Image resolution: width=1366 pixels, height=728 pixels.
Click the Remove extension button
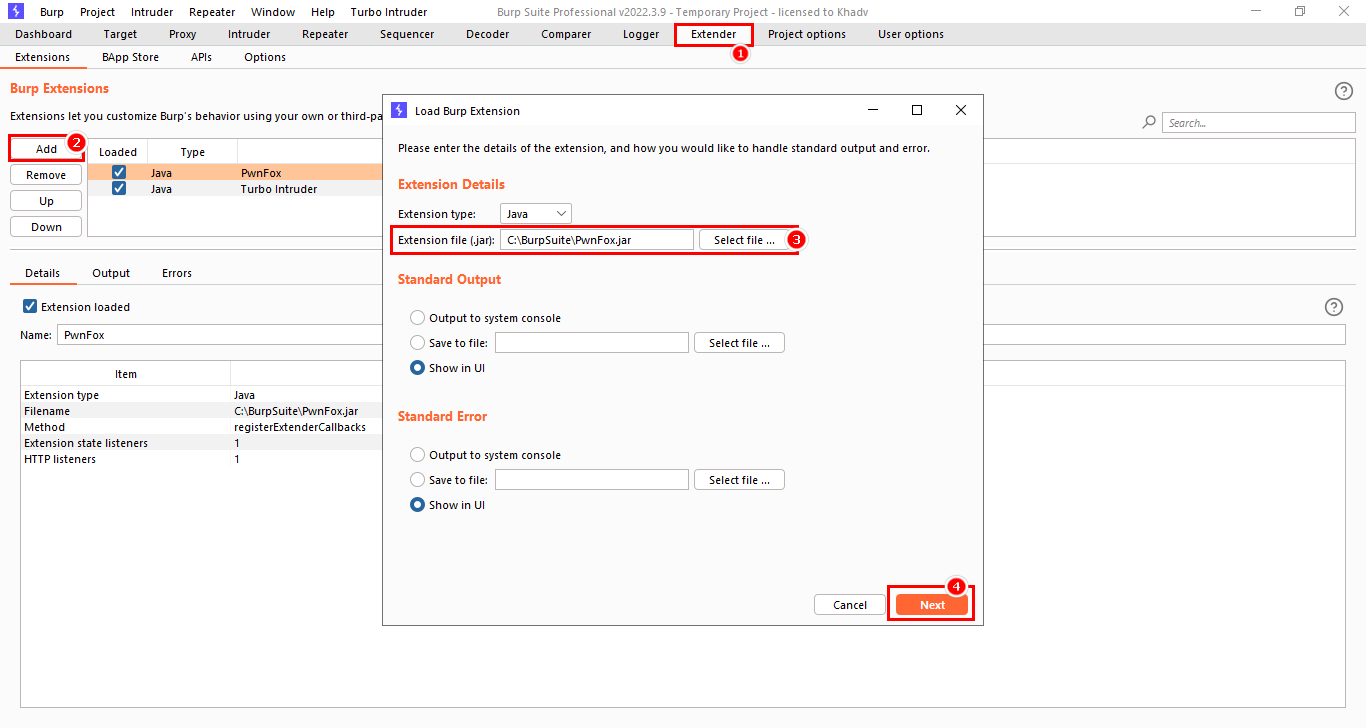pyautogui.click(x=46, y=175)
